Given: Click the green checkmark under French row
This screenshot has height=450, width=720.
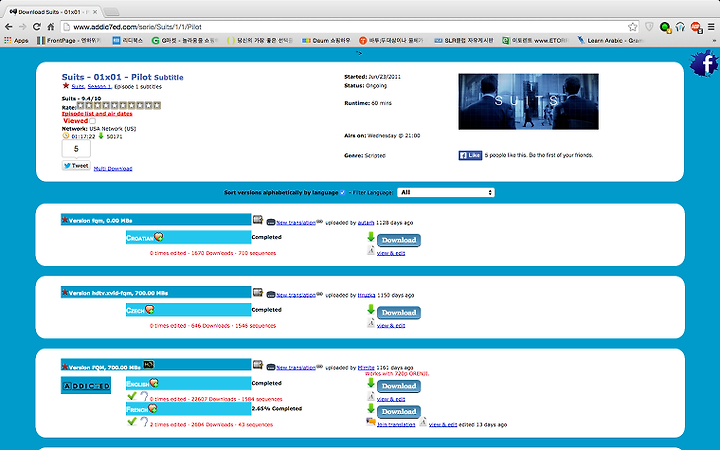Looking at the screenshot, I should (132, 421).
